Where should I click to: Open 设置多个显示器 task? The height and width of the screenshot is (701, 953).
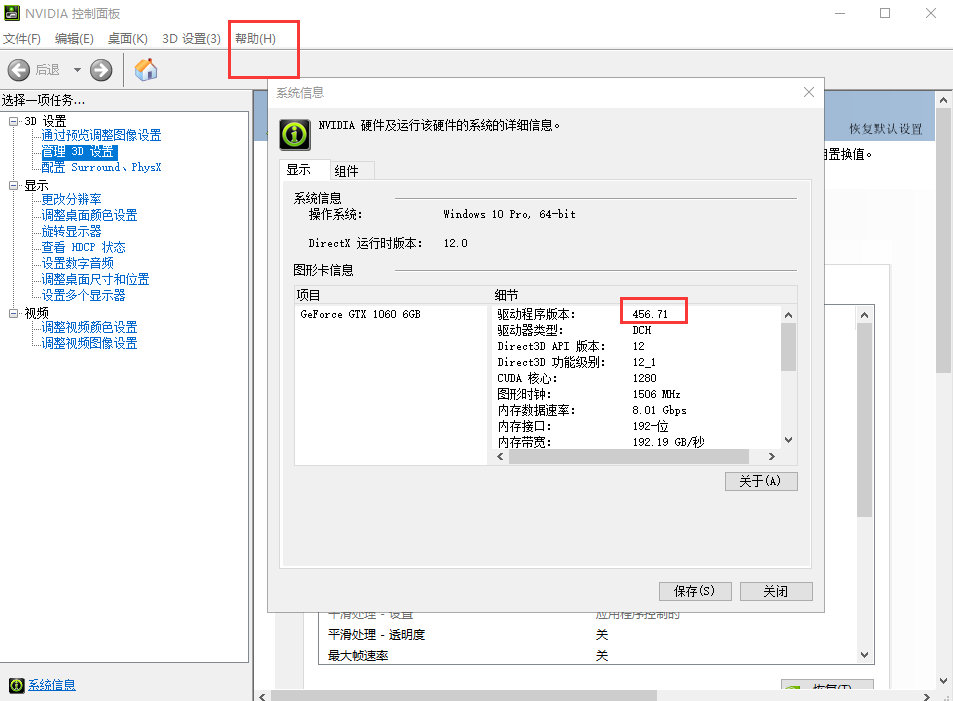tap(83, 295)
